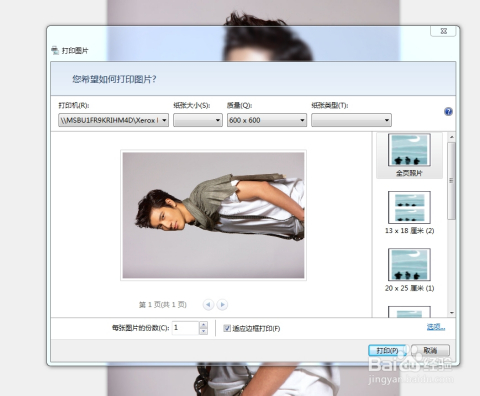Close the print pictures dialog
The height and width of the screenshot is (396, 480).
tap(444, 31)
